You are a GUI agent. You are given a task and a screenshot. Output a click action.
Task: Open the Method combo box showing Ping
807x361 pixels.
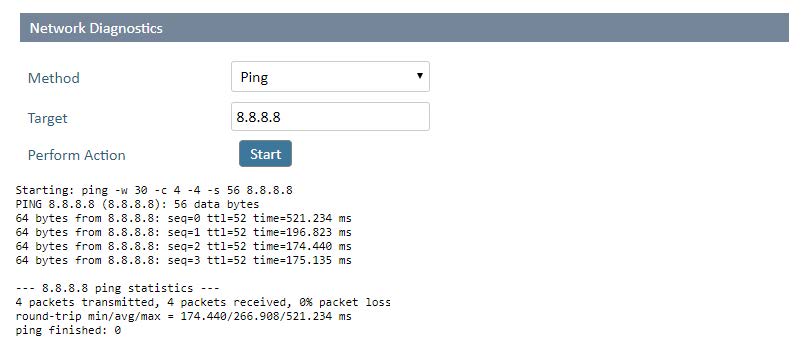coord(330,77)
